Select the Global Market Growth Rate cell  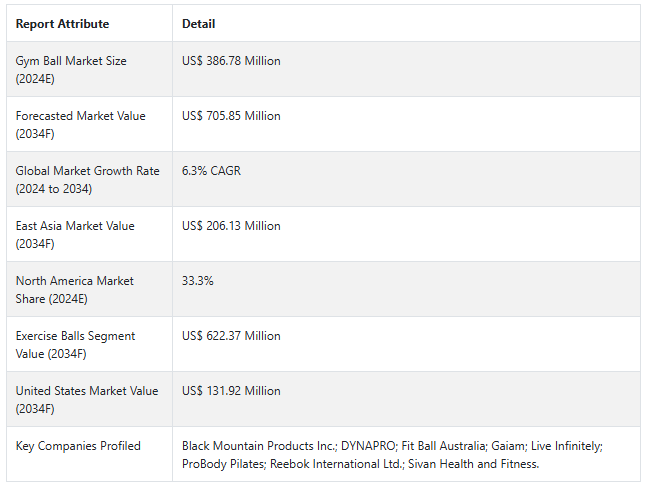click(87, 179)
